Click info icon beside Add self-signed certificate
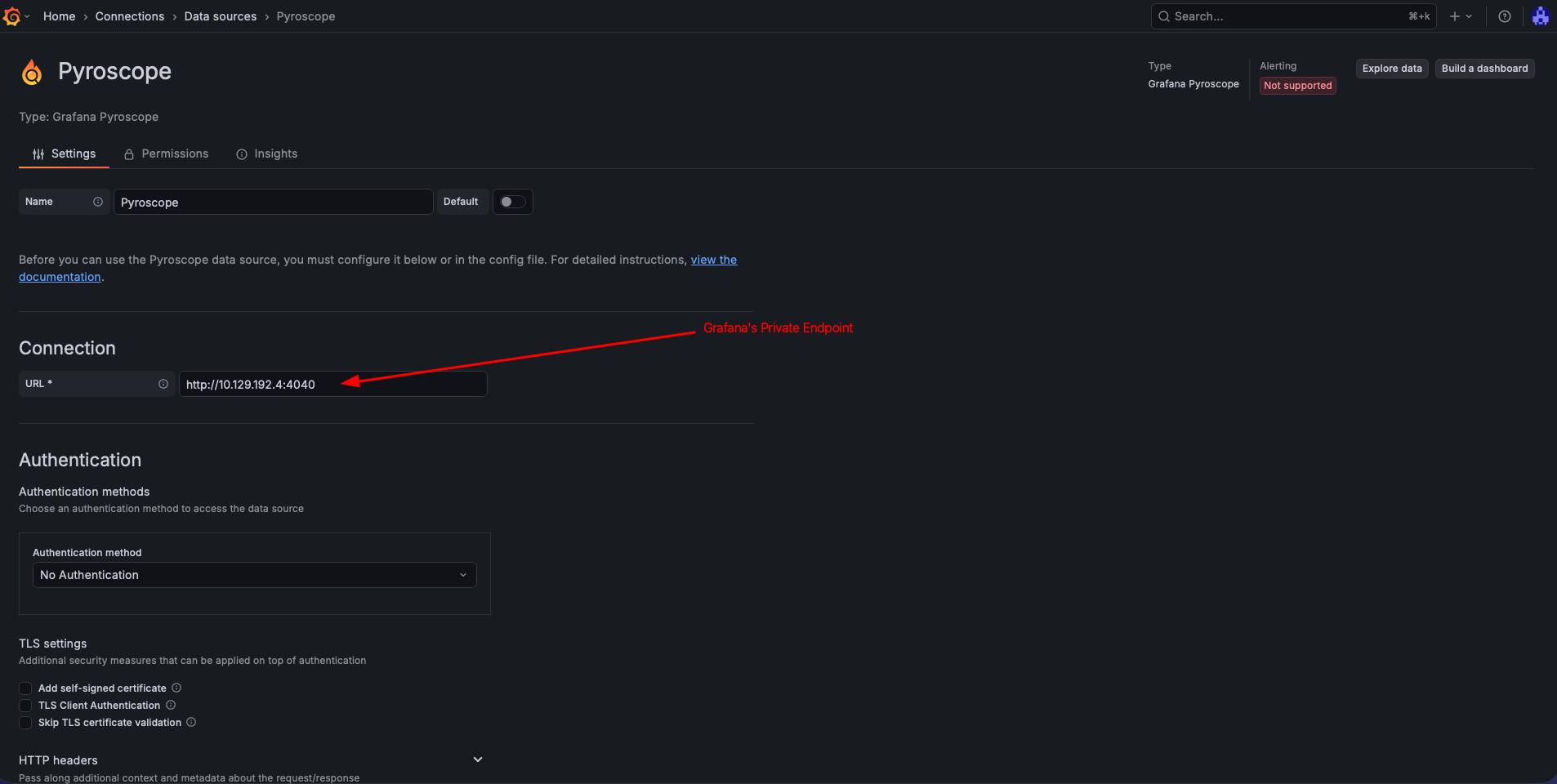This screenshot has width=1557, height=784. pos(176,688)
